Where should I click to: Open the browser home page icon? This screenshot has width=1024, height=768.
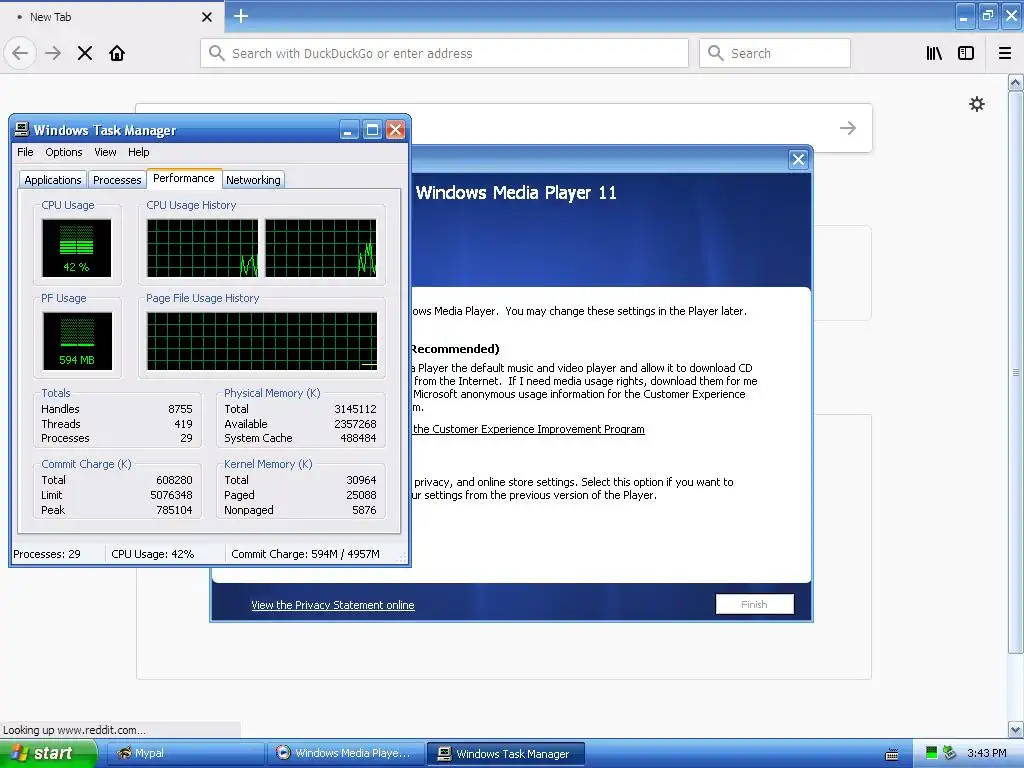pos(117,53)
